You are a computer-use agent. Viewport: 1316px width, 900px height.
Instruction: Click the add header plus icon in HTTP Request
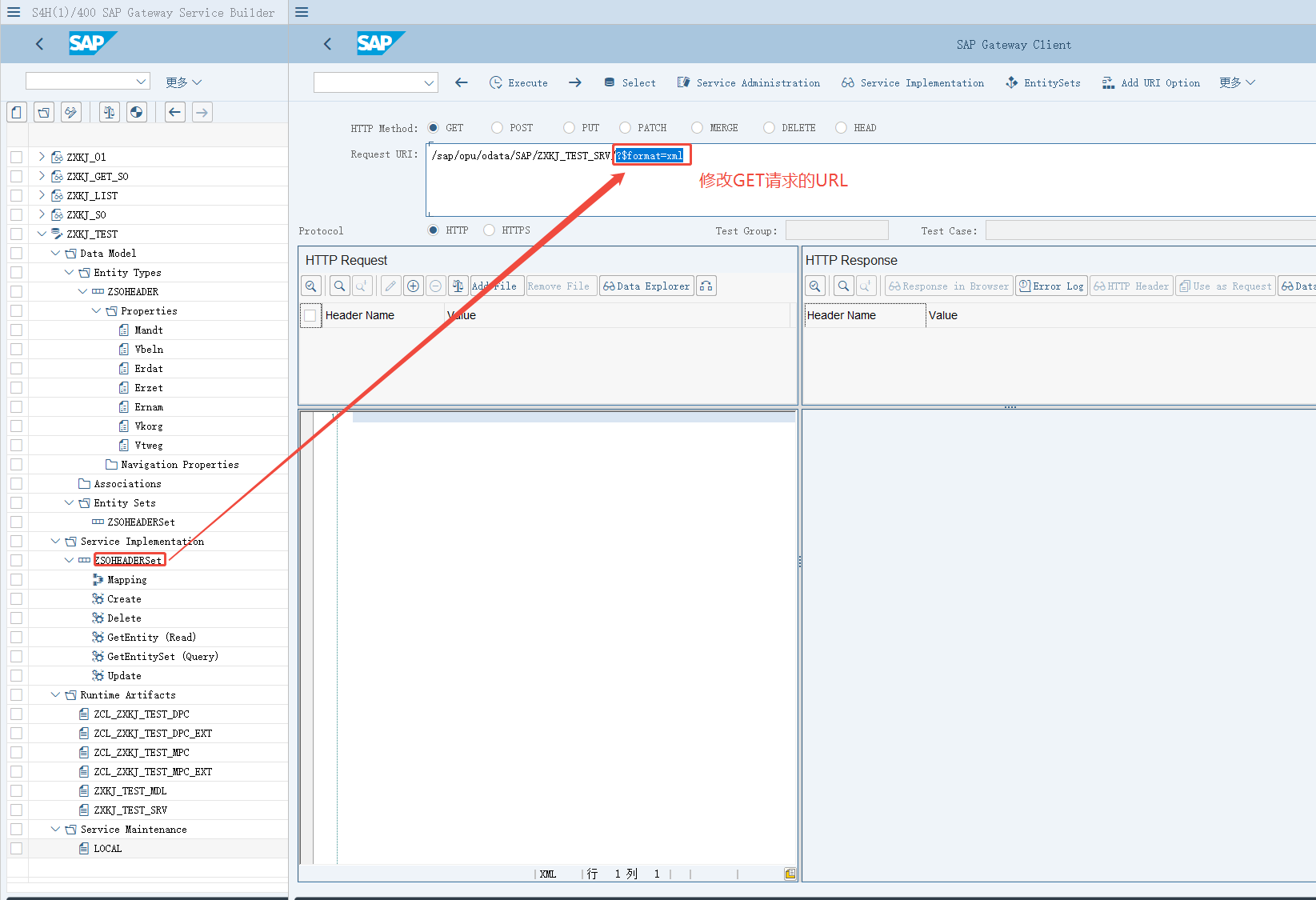point(414,286)
